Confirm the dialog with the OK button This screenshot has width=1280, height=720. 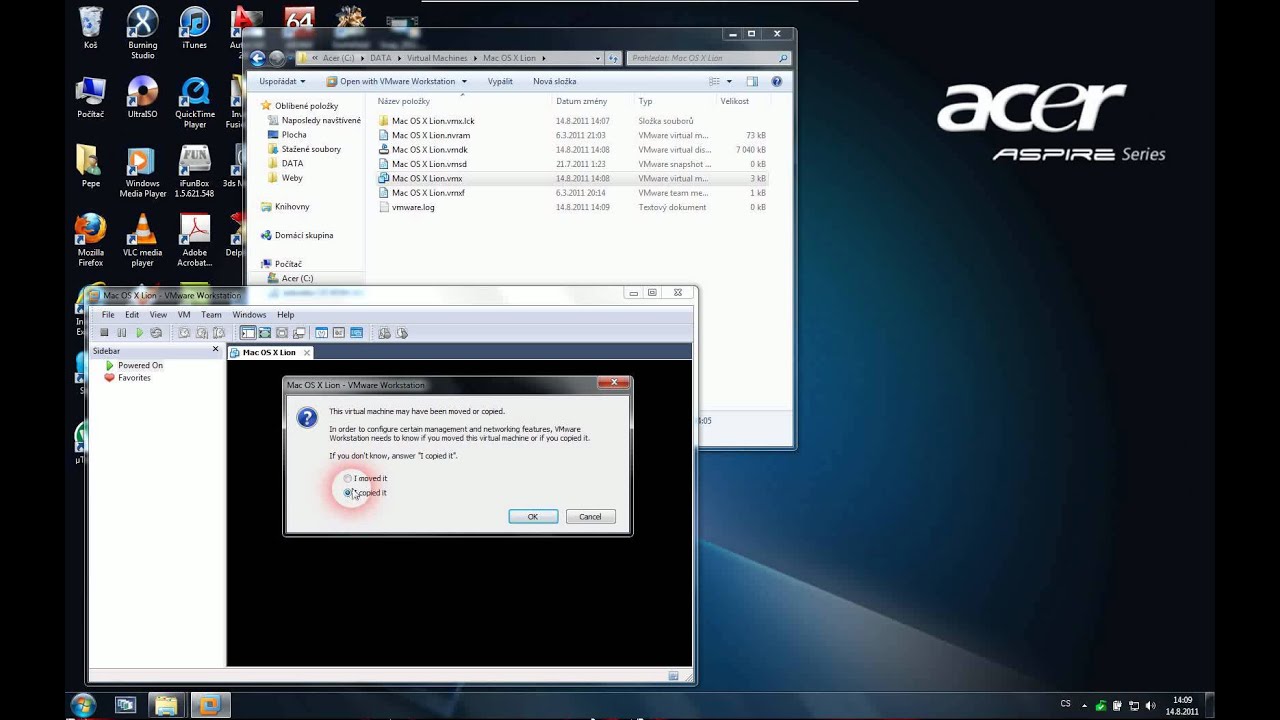(533, 516)
